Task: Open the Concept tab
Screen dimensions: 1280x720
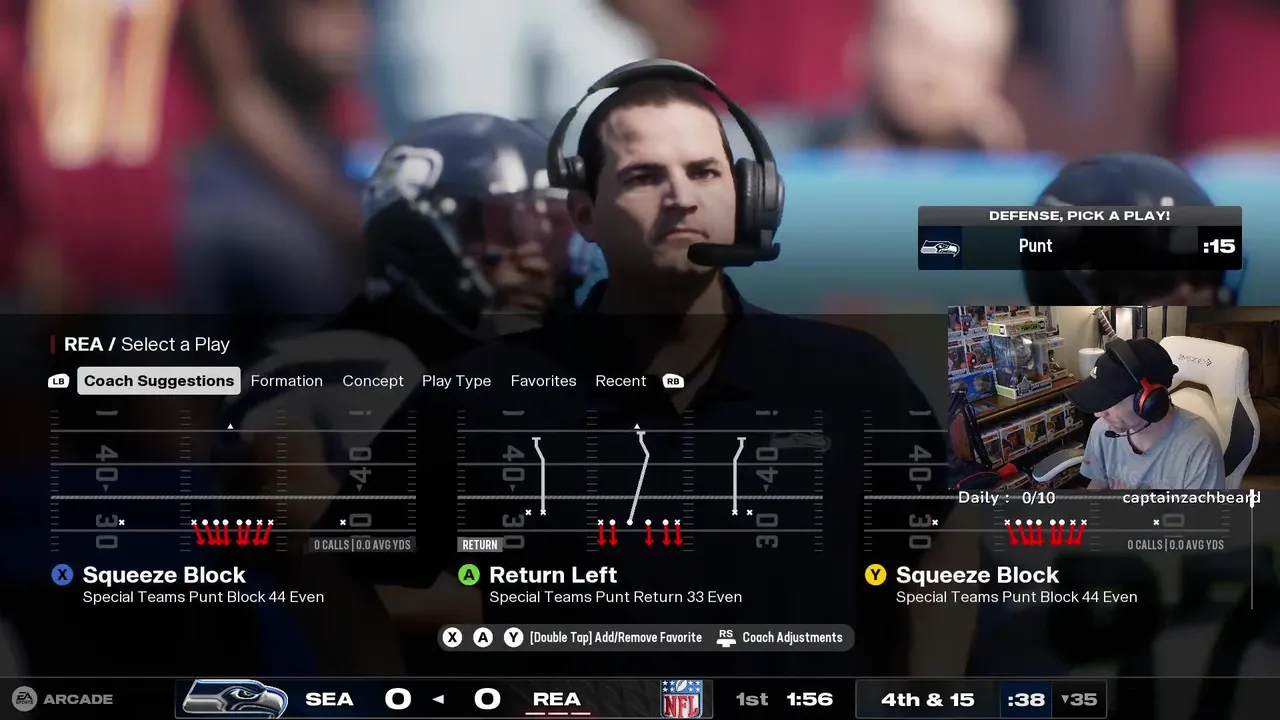Action: click(373, 381)
